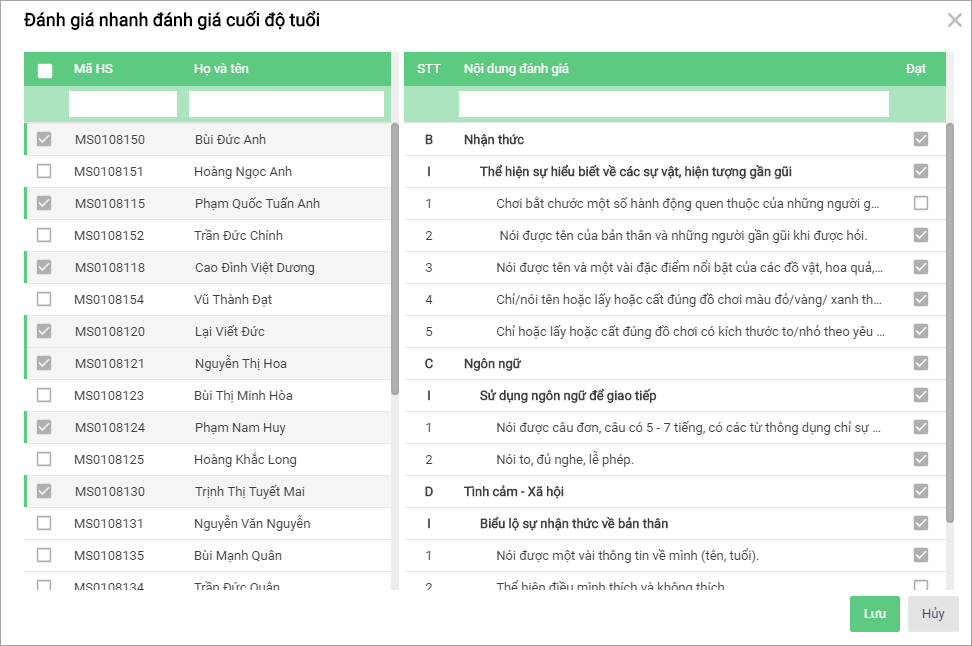Screen dimensions: 972x646
Task: Tick Vũ Thành Đạt's checkbox
Action: click(x=44, y=300)
